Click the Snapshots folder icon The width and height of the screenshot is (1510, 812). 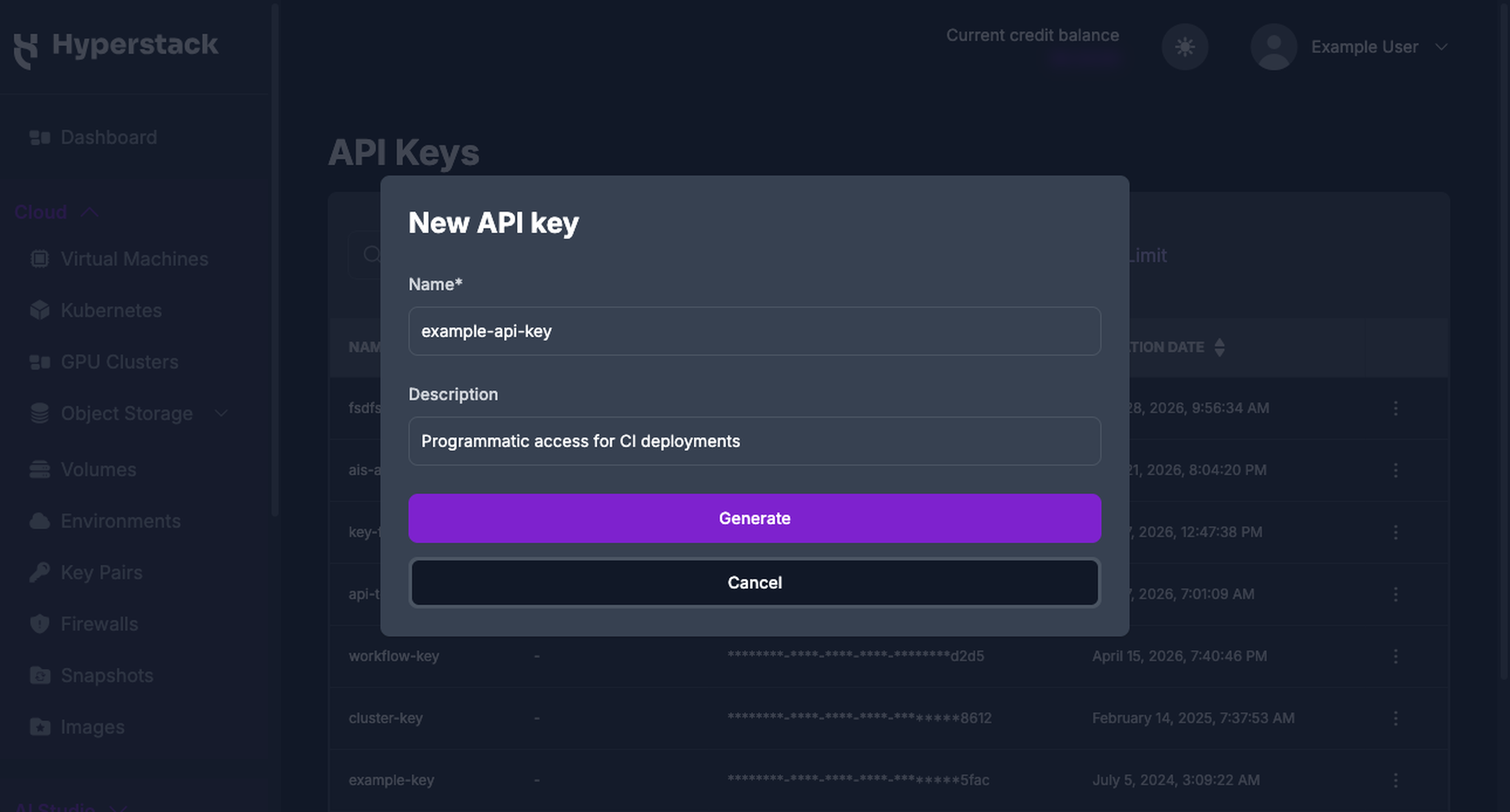(x=40, y=676)
